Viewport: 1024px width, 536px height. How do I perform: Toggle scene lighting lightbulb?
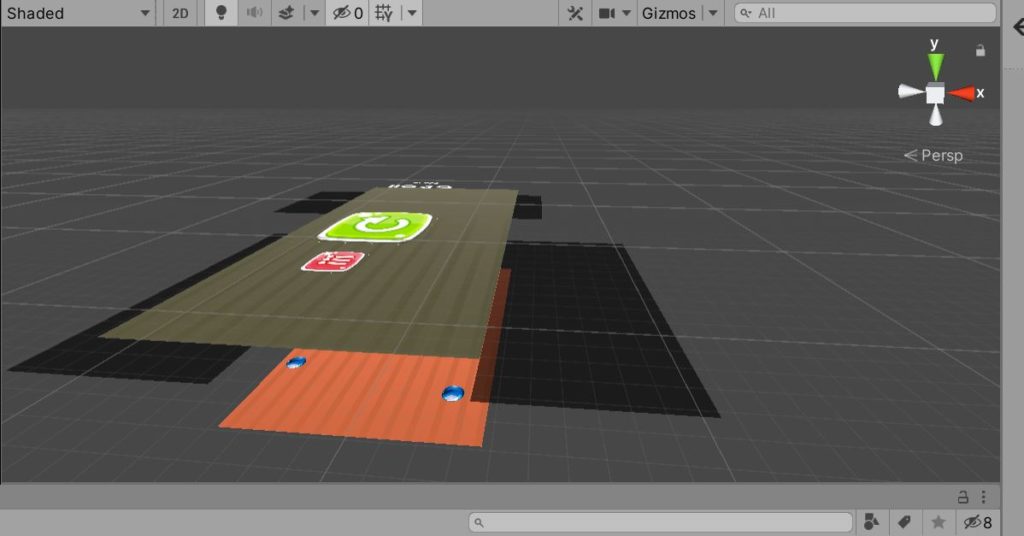click(221, 13)
